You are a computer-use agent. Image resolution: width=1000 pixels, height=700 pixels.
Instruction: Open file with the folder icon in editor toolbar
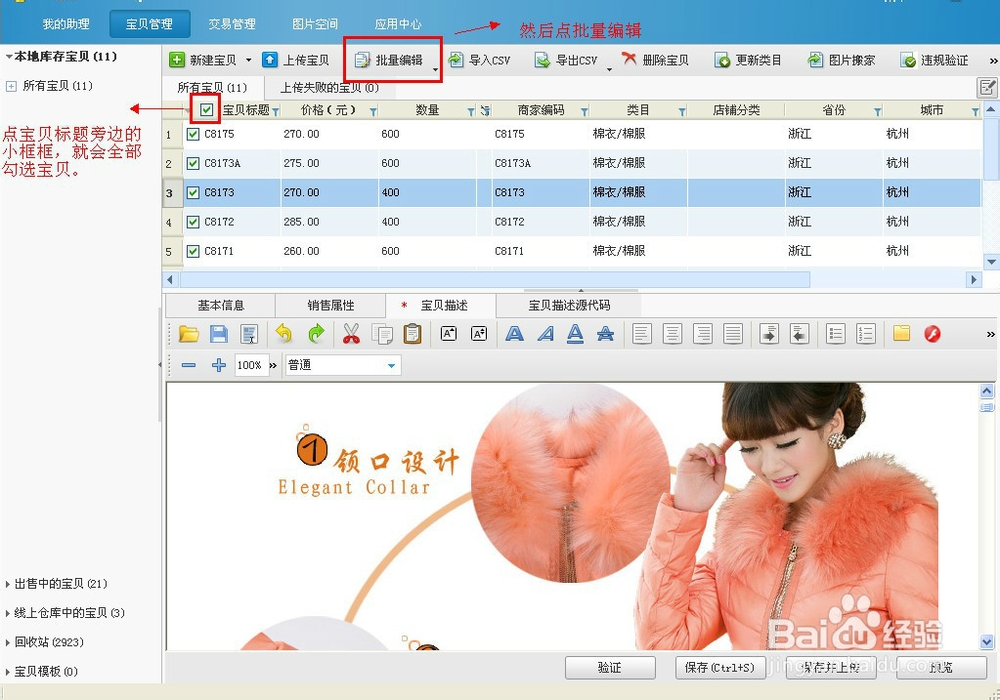(x=189, y=333)
